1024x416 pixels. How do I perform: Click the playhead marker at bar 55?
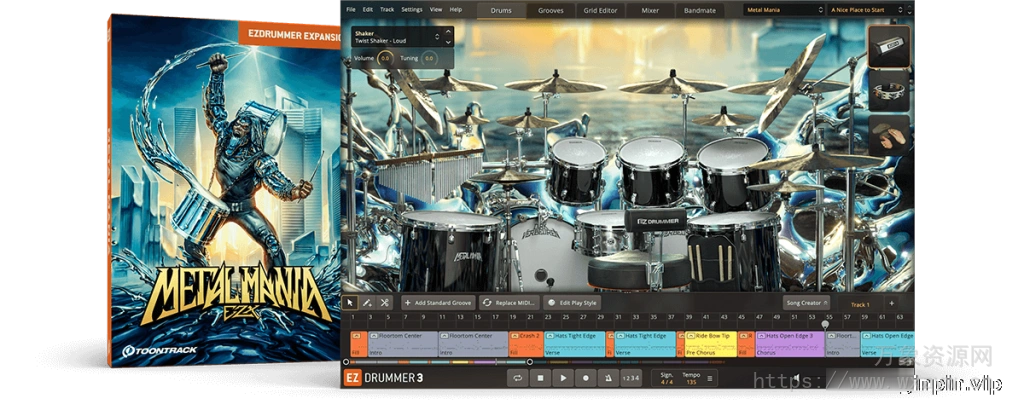pos(825,323)
